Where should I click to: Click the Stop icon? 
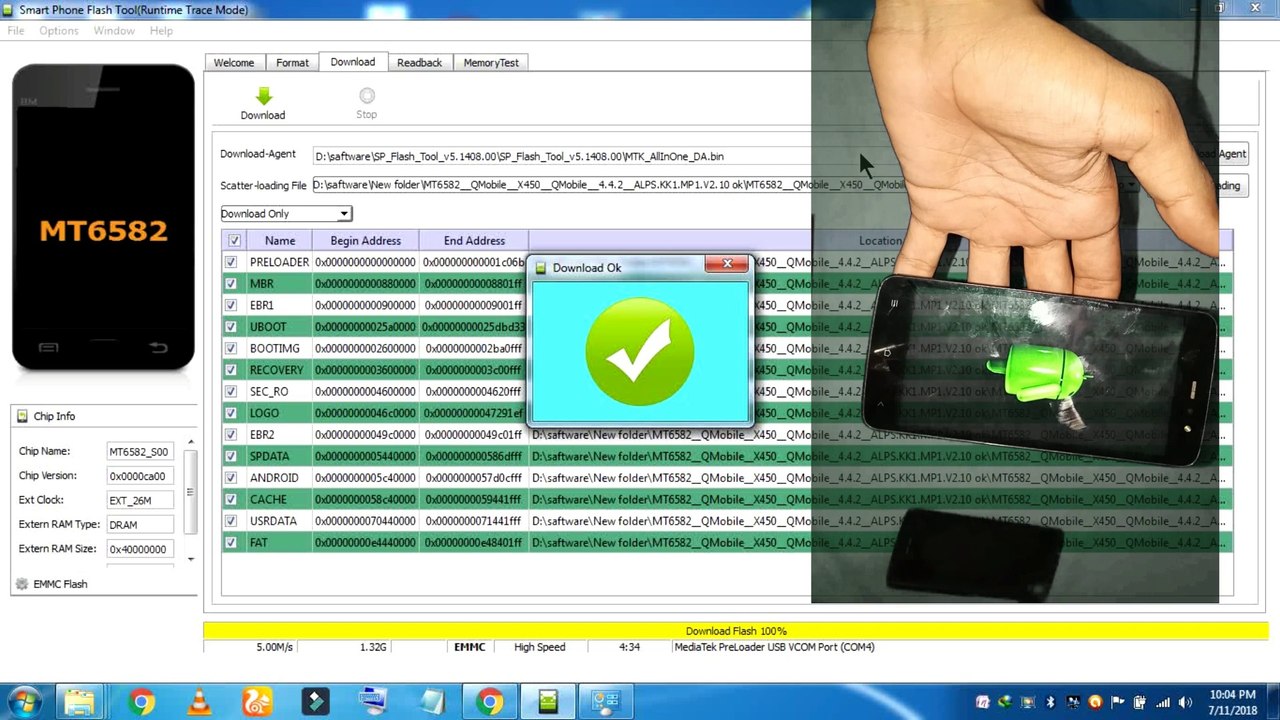coord(367,96)
